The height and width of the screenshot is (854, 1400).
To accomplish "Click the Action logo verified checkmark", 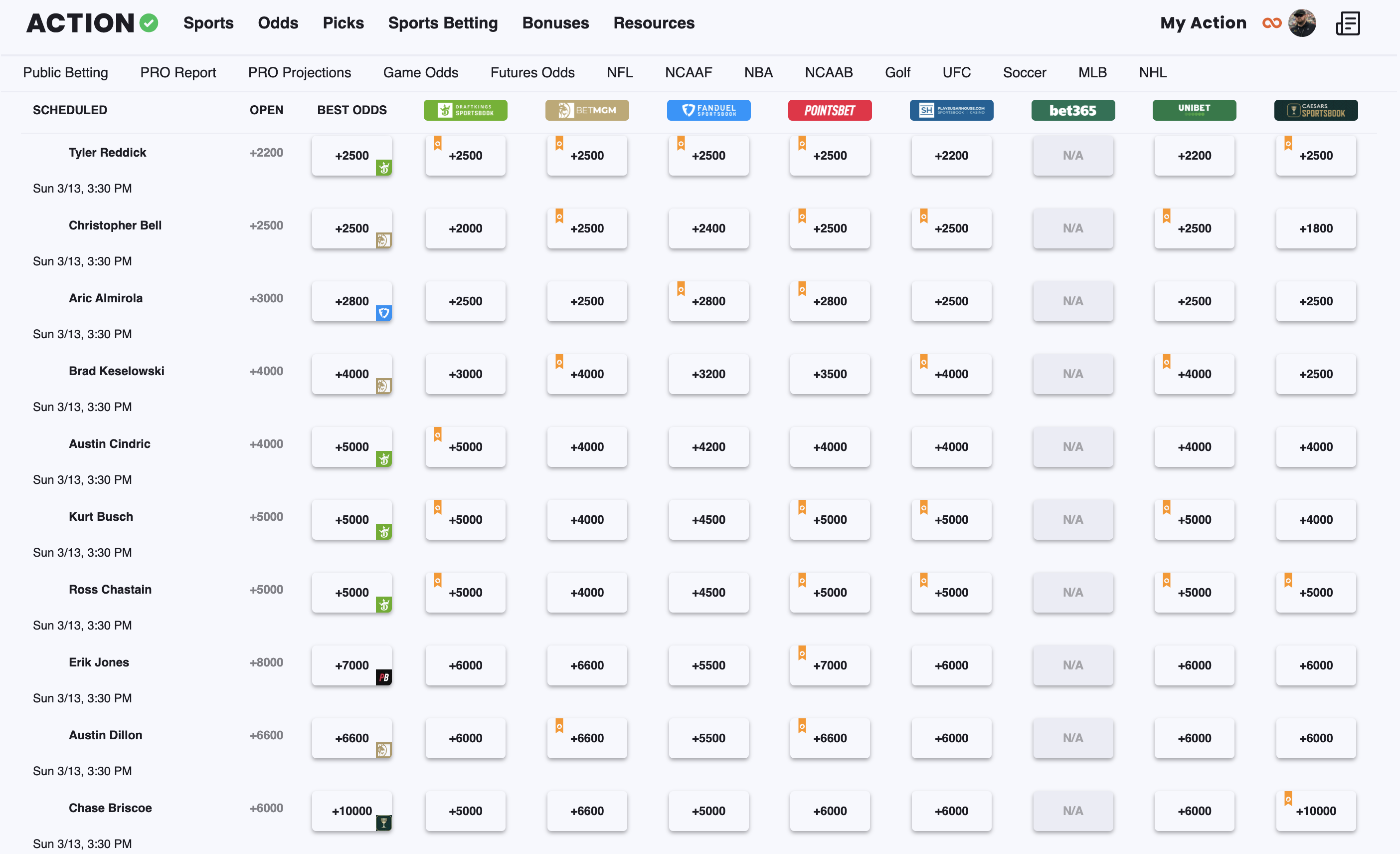I will coord(149,23).
